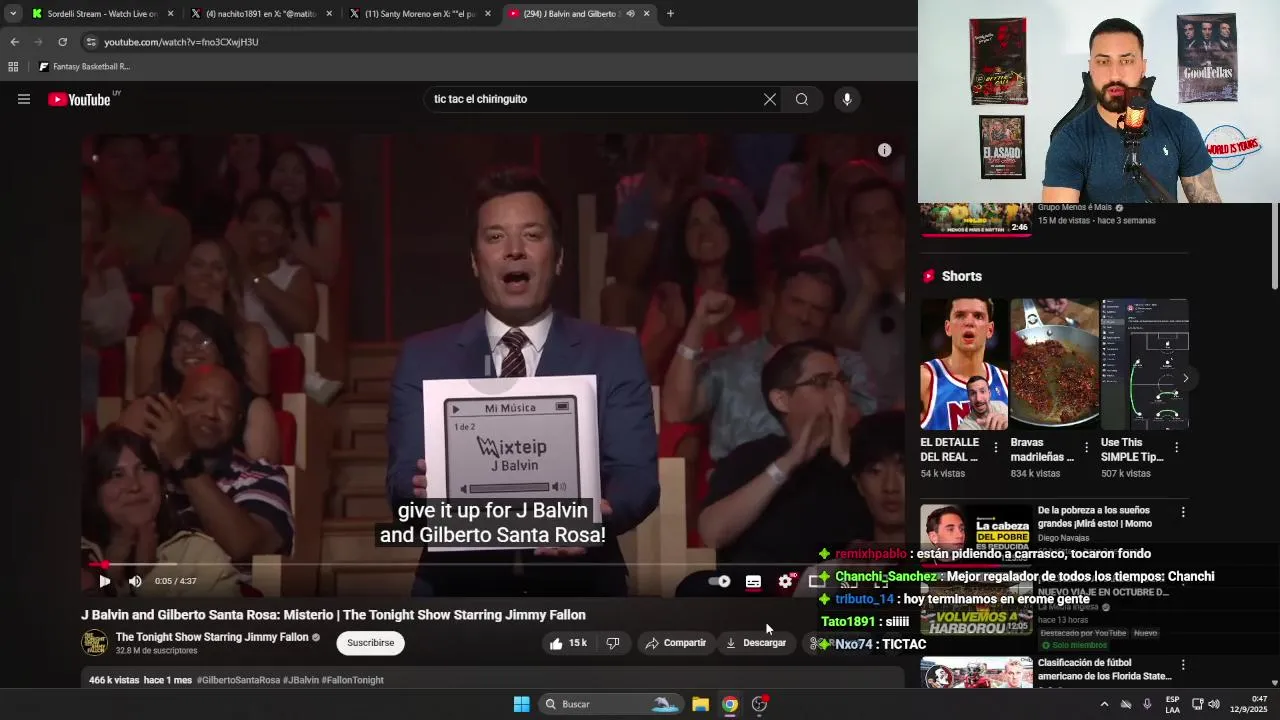View site information icon in address bar
The height and width of the screenshot is (720, 1280).
pos(91,42)
